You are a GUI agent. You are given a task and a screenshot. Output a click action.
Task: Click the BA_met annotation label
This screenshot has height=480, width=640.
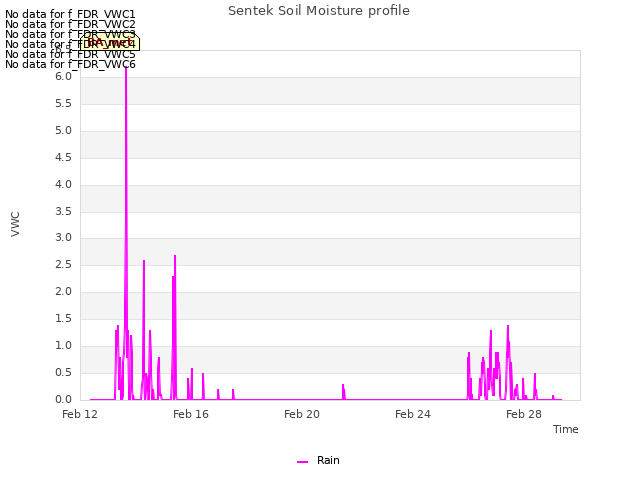pyautogui.click(x=109, y=42)
